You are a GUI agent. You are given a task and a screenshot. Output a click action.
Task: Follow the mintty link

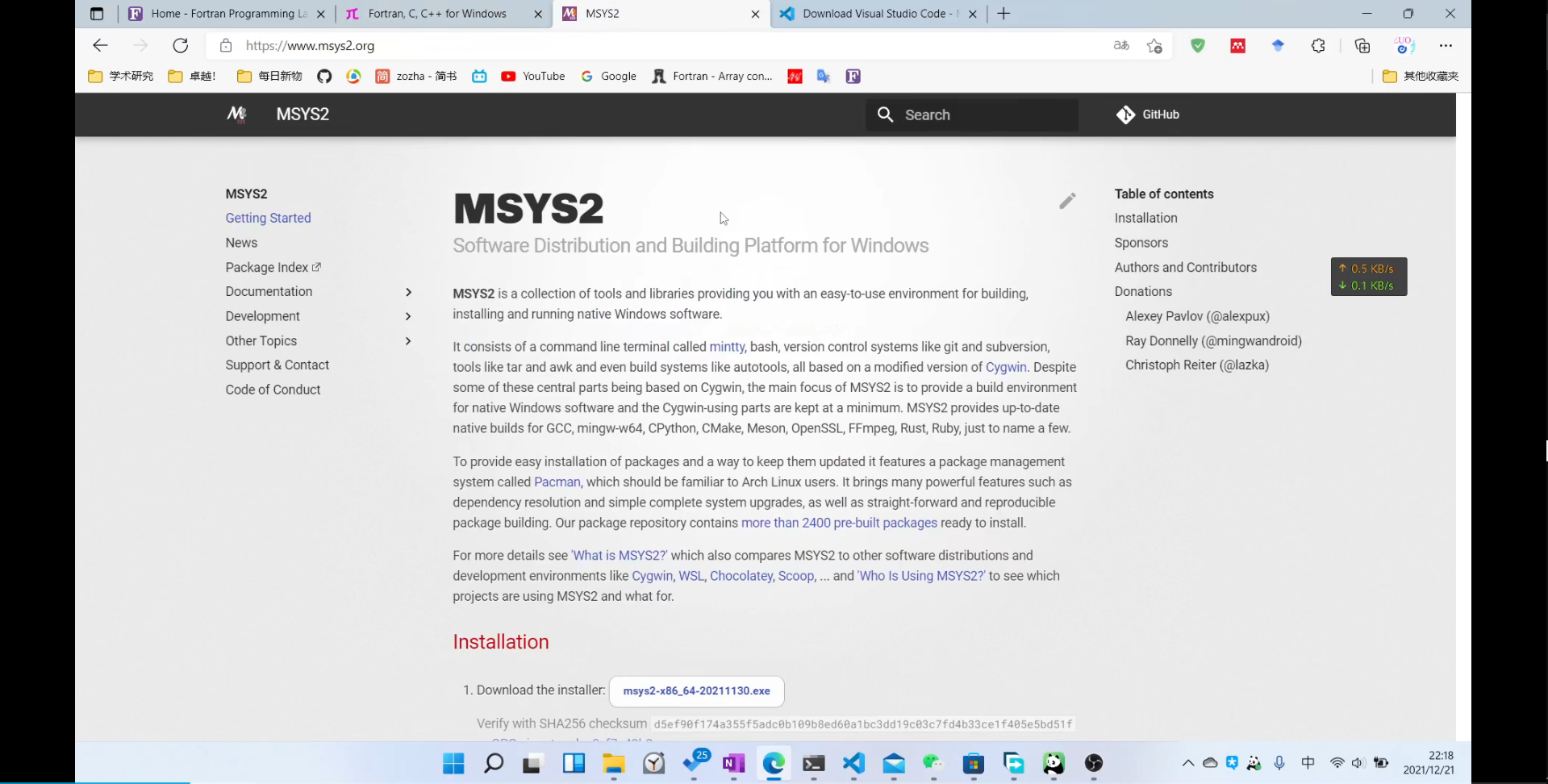[x=727, y=347]
